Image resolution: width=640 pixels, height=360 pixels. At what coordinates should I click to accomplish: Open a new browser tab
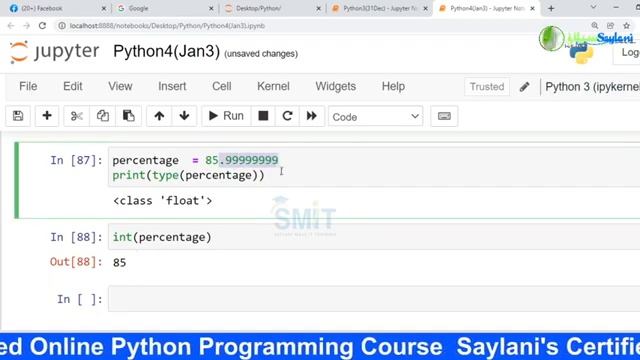[x=551, y=8]
